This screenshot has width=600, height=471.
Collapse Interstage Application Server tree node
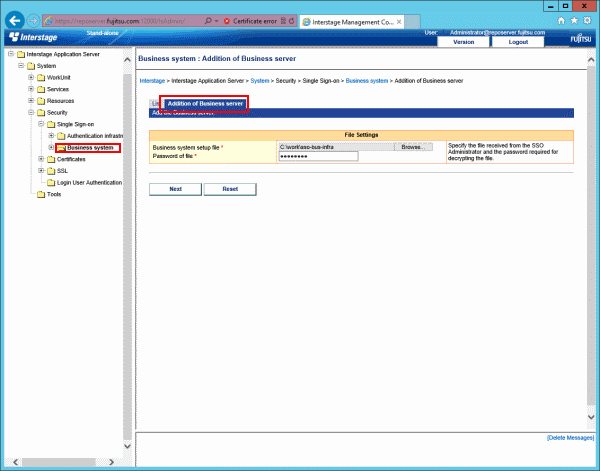pyautogui.click(x=11, y=54)
